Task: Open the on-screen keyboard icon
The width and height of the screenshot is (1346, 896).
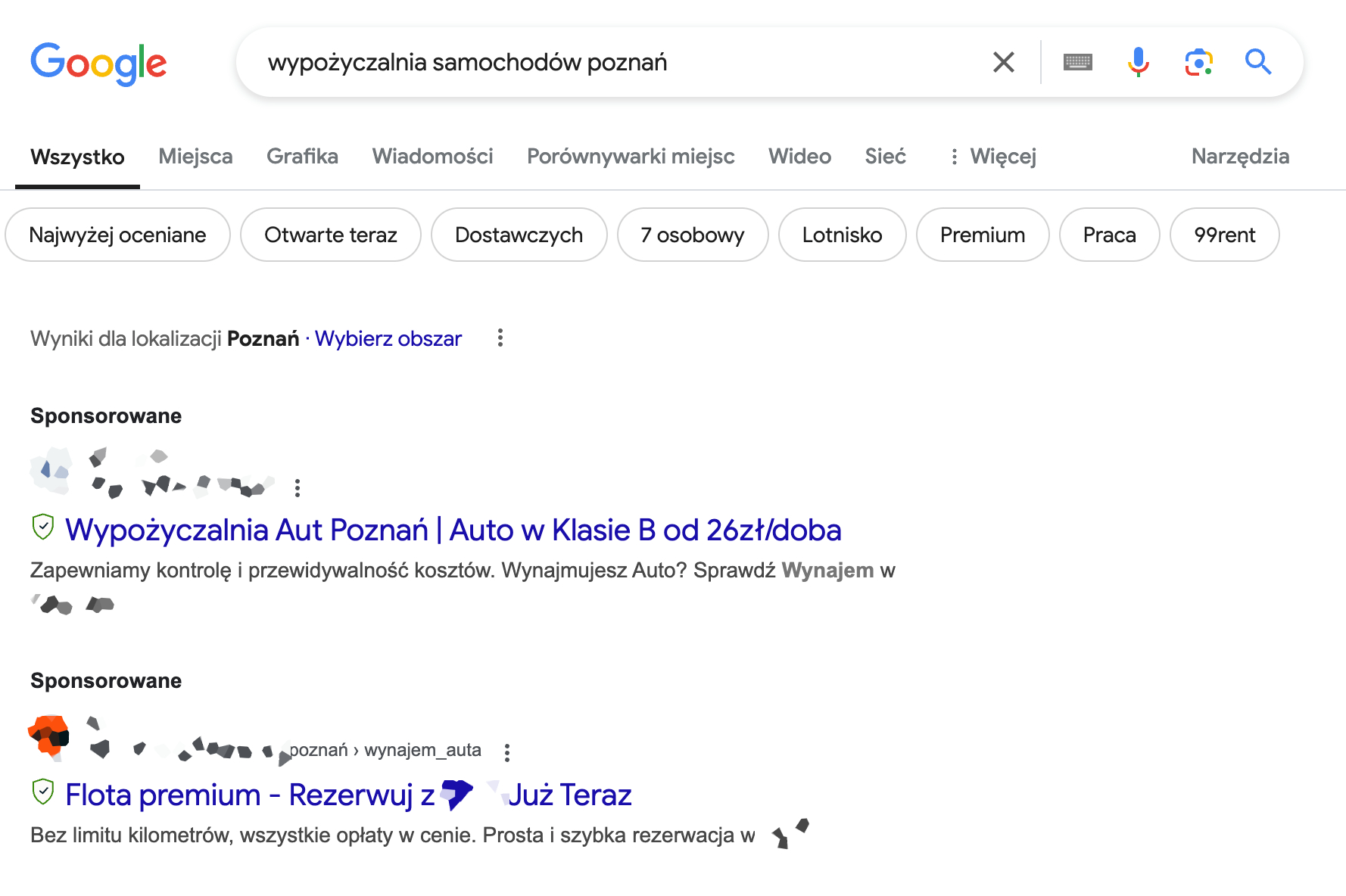Action: point(1077,62)
